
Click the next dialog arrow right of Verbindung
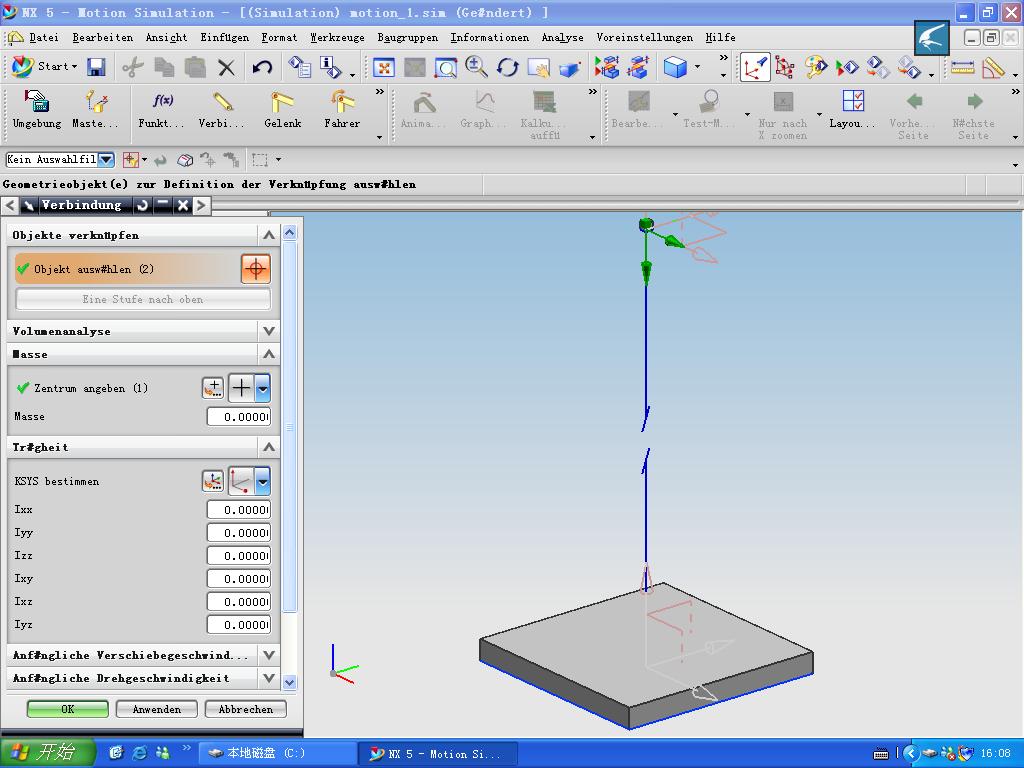click(x=201, y=205)
